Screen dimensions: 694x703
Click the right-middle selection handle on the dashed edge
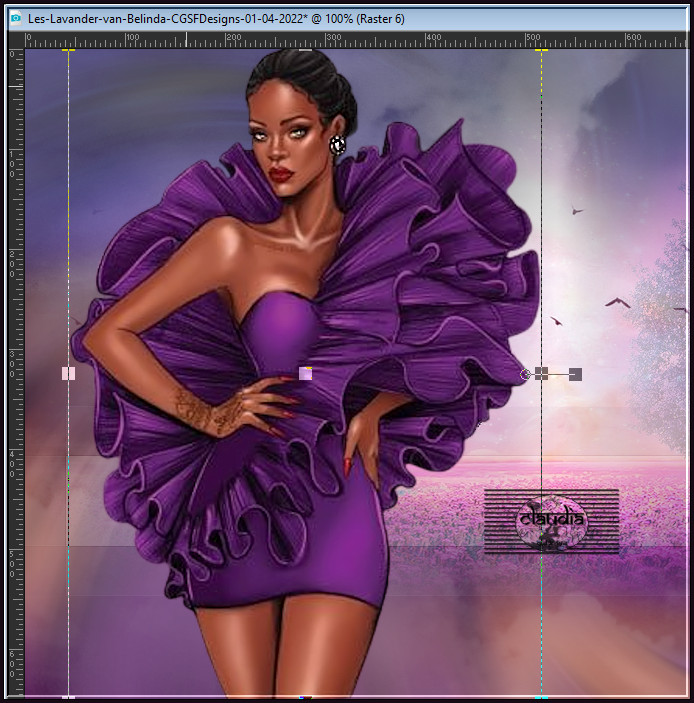pos(542,373)
